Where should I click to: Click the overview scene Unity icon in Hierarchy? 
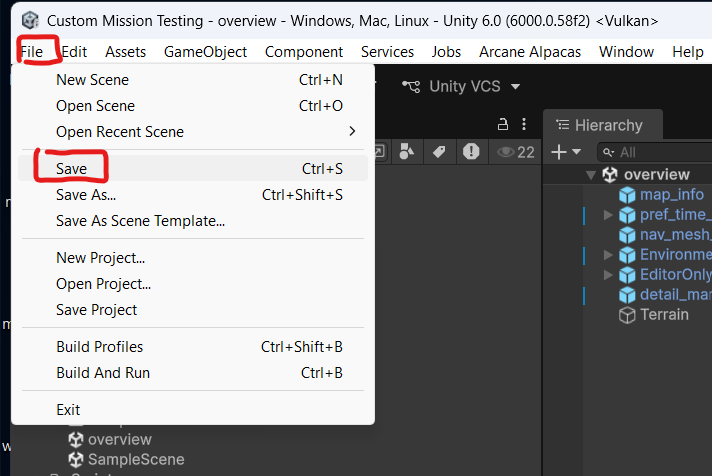coord(610,174)
